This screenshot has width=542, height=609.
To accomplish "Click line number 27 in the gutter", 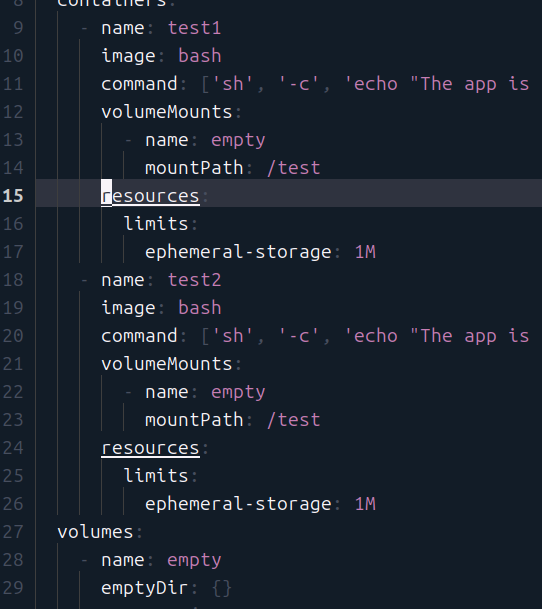I will (x=13, y=532).
